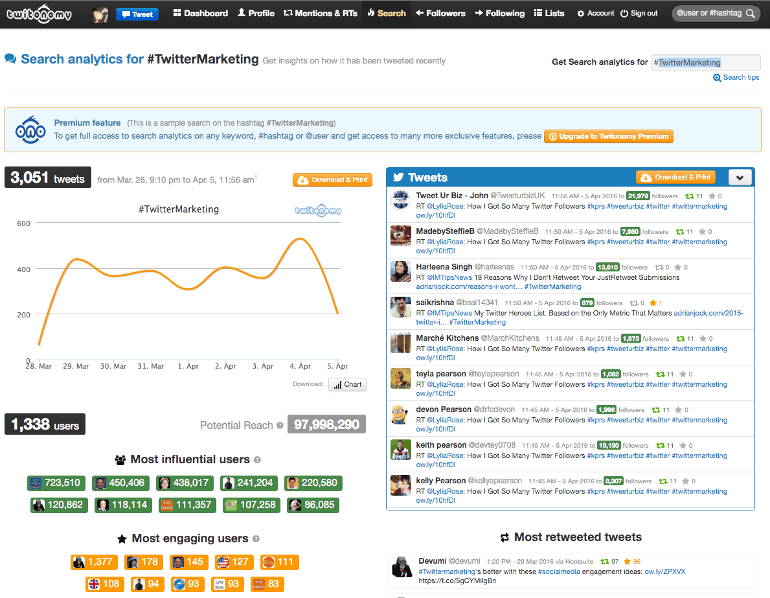Click #TwitterMarketing hashtag in premium notice

click(300, 123)
